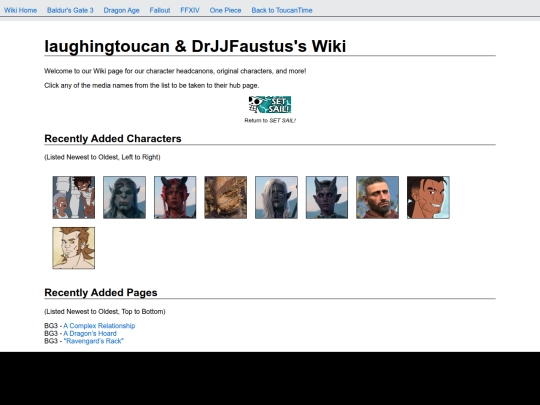Open A Complex Relationship page link

pos(99,326)
